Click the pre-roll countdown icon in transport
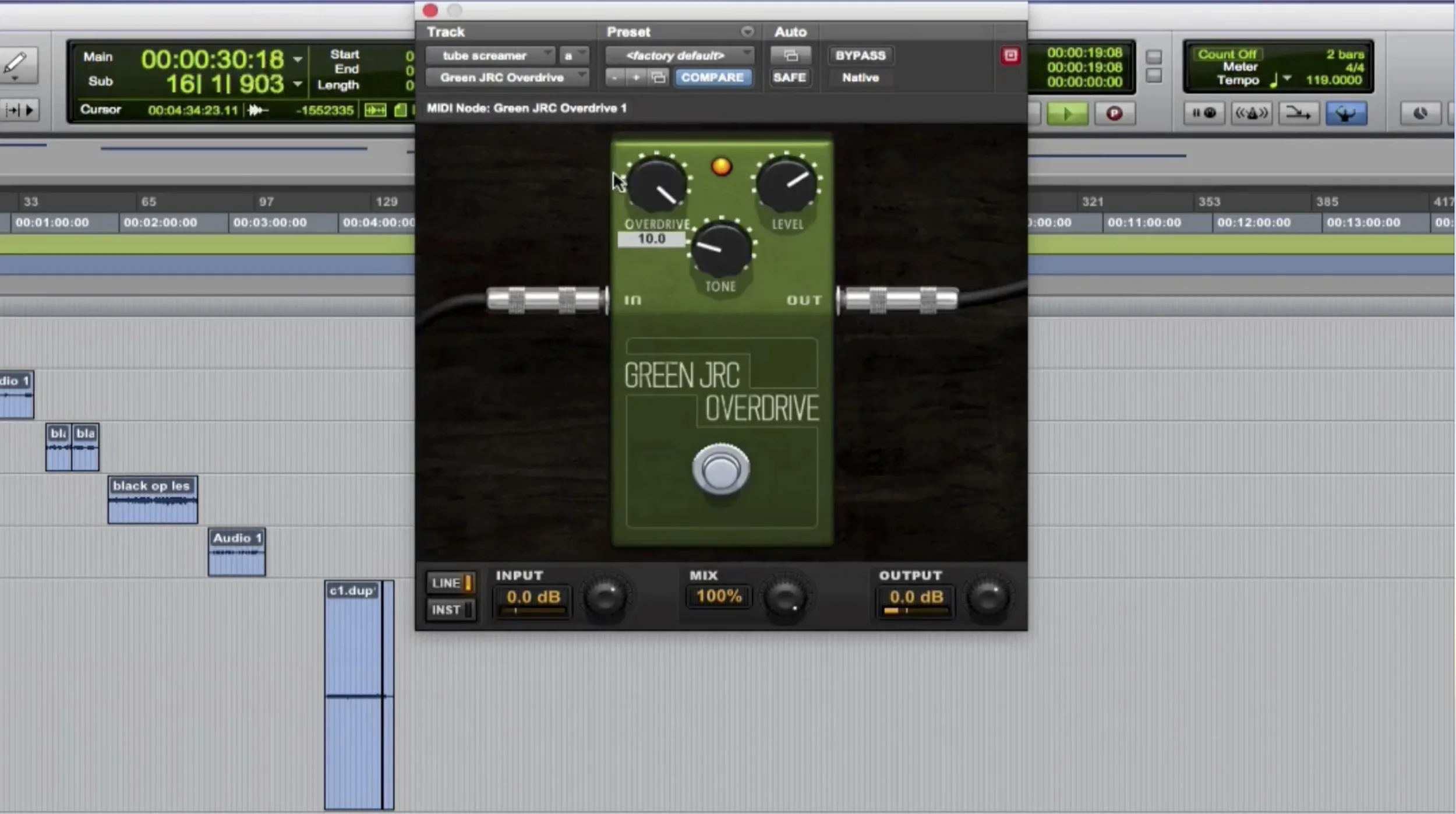Viewport: 1456px width, 814px height. pos(1204,112)
